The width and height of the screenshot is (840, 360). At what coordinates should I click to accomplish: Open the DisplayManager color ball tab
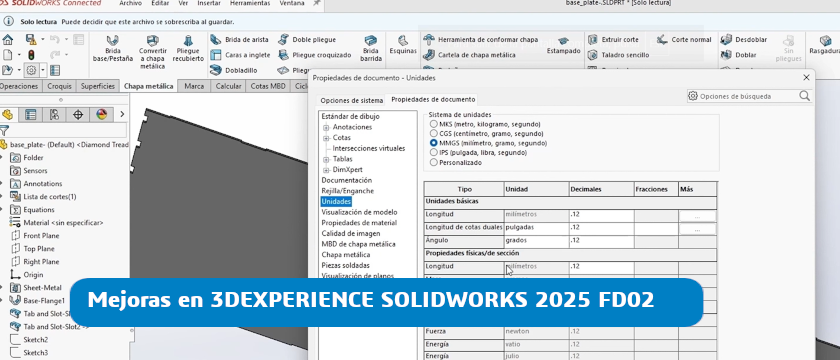click(101, 114)
